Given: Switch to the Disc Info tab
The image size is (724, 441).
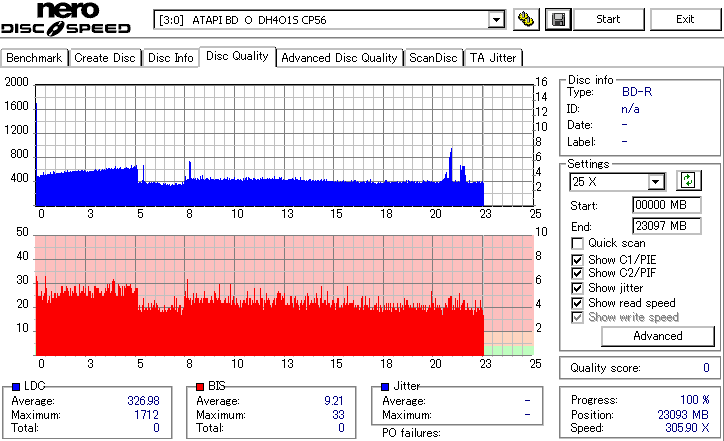Looking at the screenshot, I should click(170, 58).
